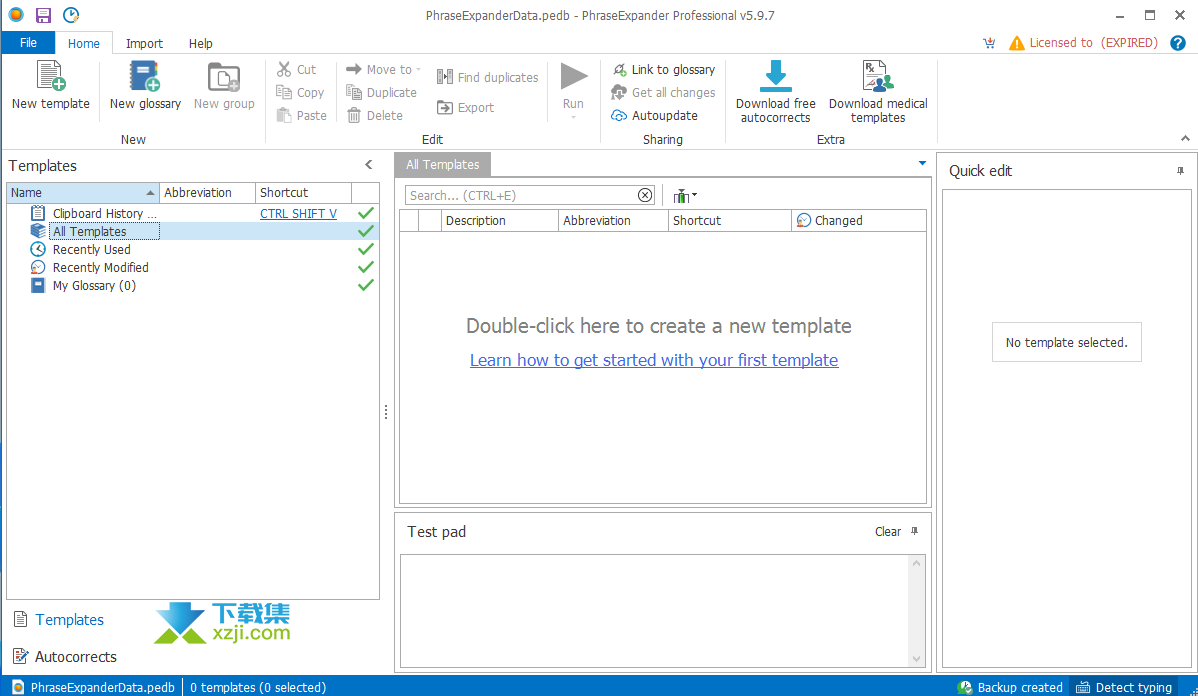The image size is (1198, 696).
Task: Toggle Detect typing in status bar
Action: (x=1124, y=688)
